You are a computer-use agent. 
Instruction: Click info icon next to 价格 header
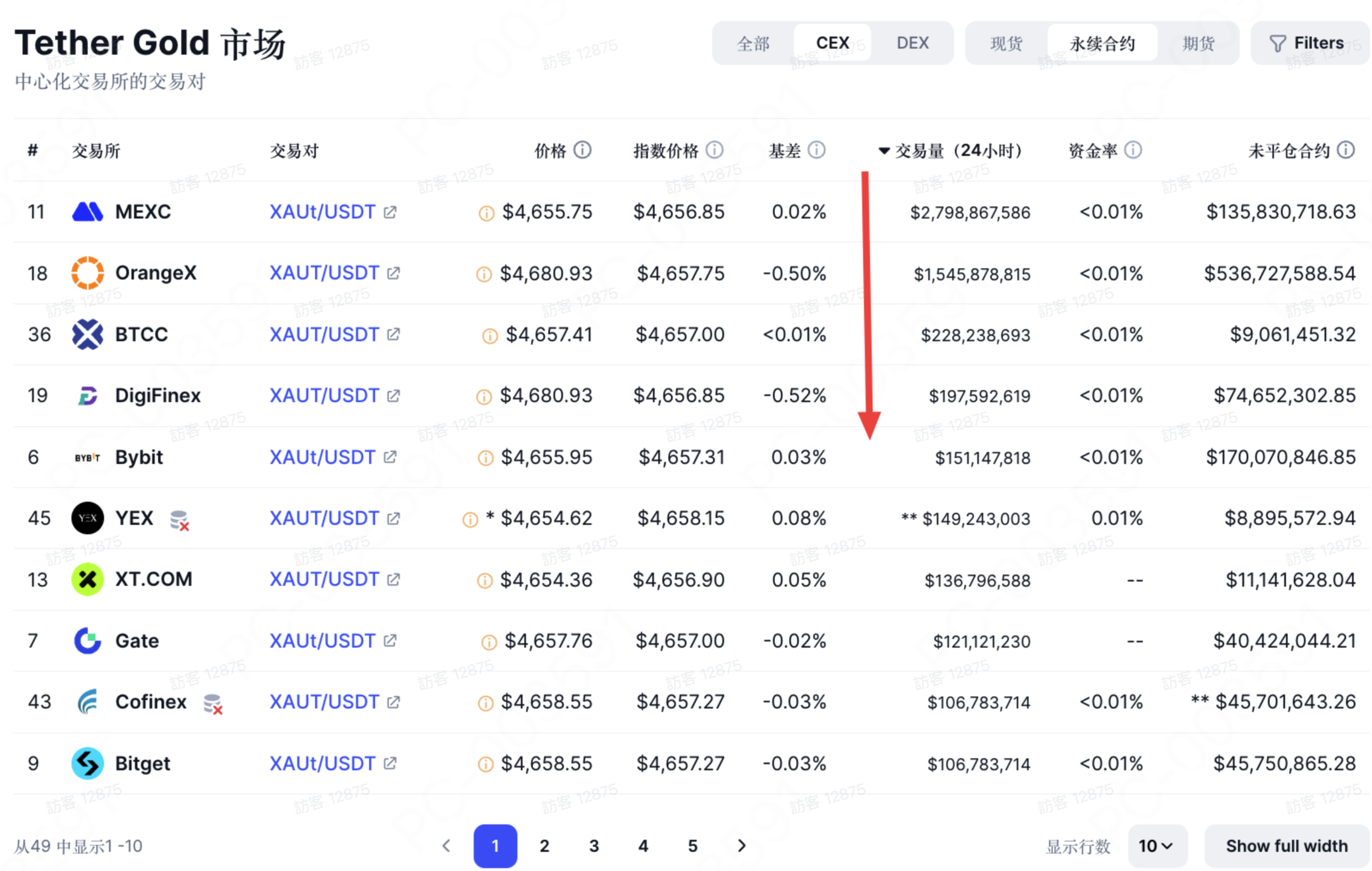[x=582, y=150]
